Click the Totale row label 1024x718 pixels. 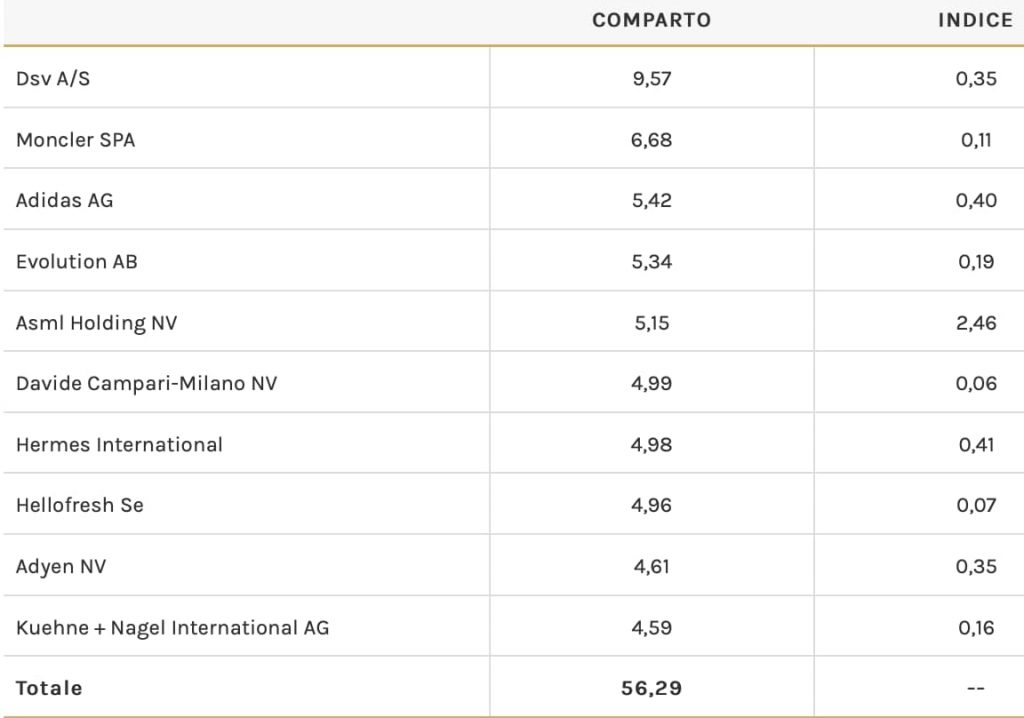49,688
